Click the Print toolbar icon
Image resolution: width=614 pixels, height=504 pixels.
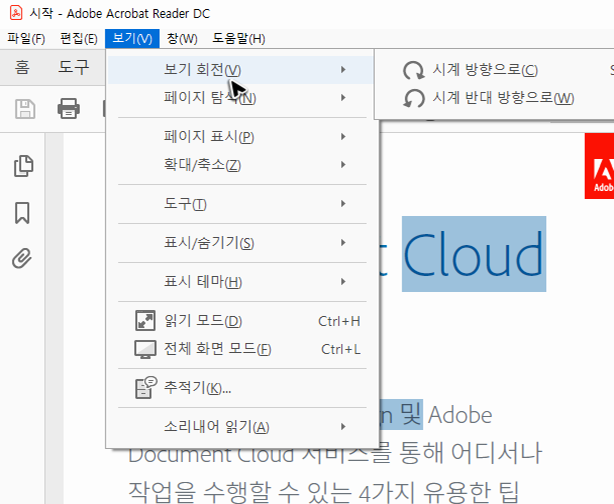[x=69, y=108]
